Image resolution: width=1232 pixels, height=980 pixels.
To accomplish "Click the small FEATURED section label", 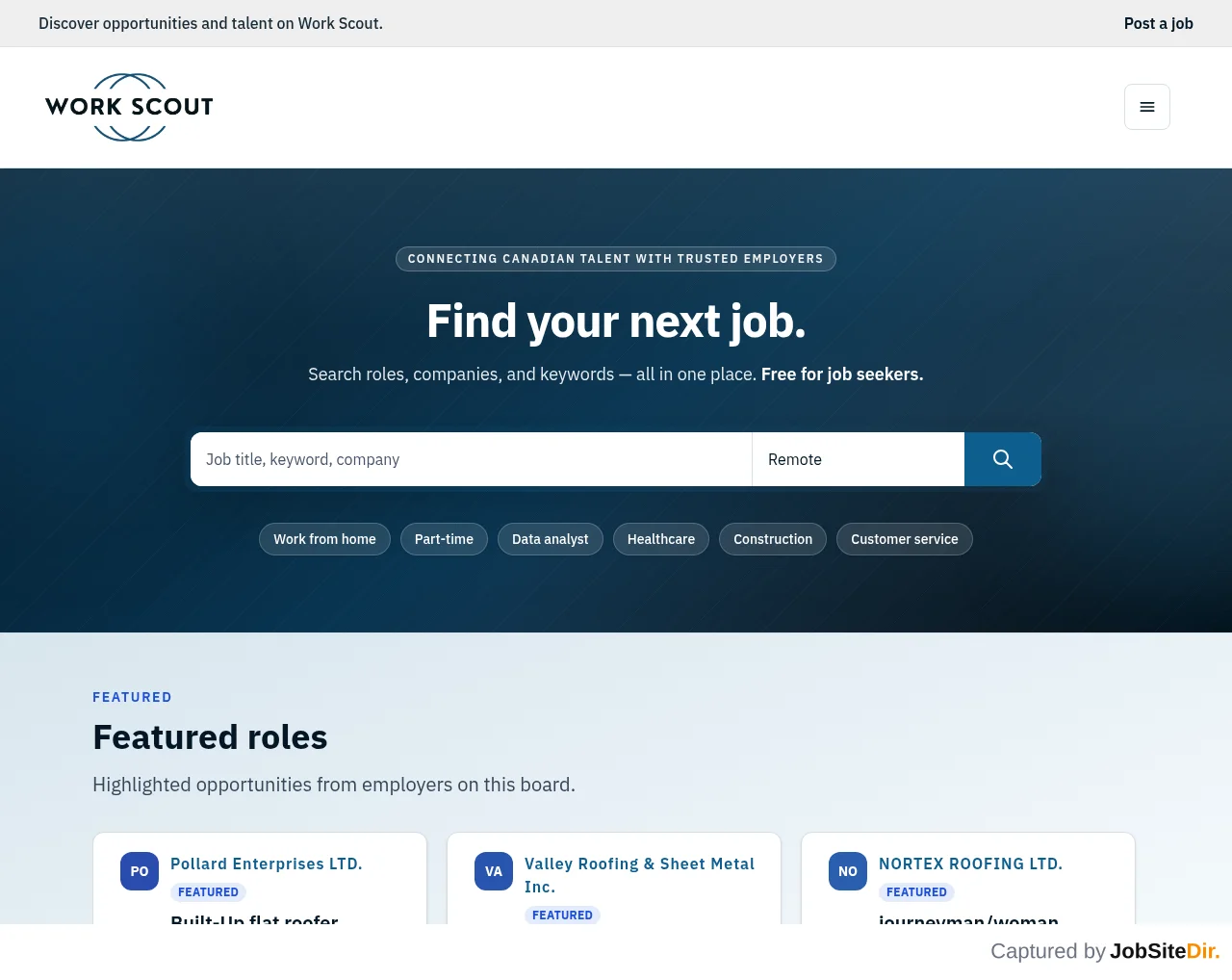I will (132, 697).
